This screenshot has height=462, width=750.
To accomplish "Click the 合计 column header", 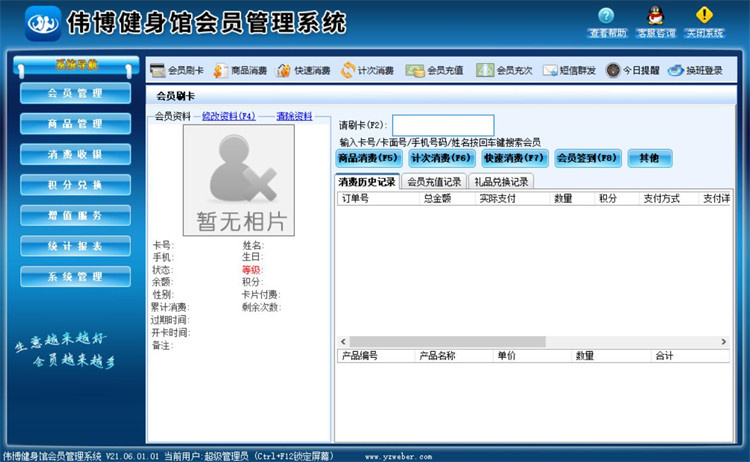I will coord(690,356).
